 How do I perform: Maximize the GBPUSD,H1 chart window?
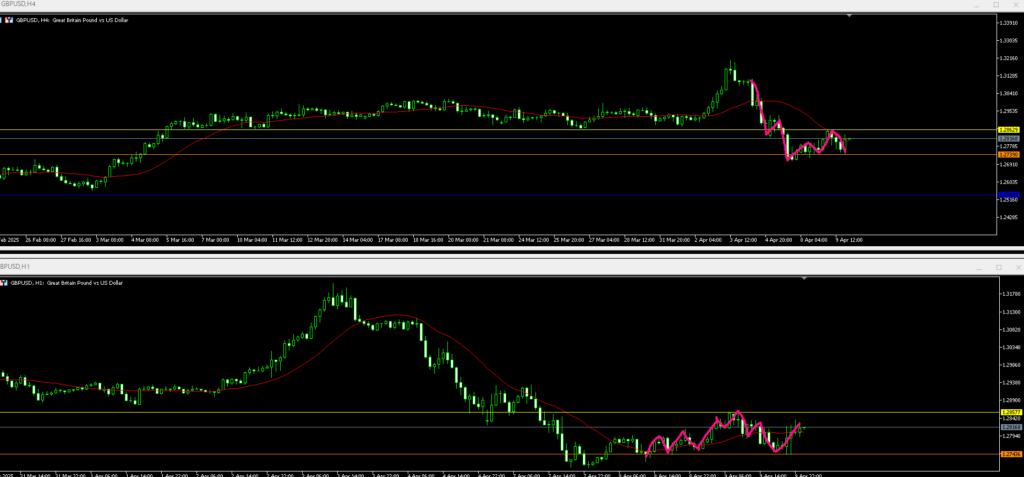click(x=995, y=267)
